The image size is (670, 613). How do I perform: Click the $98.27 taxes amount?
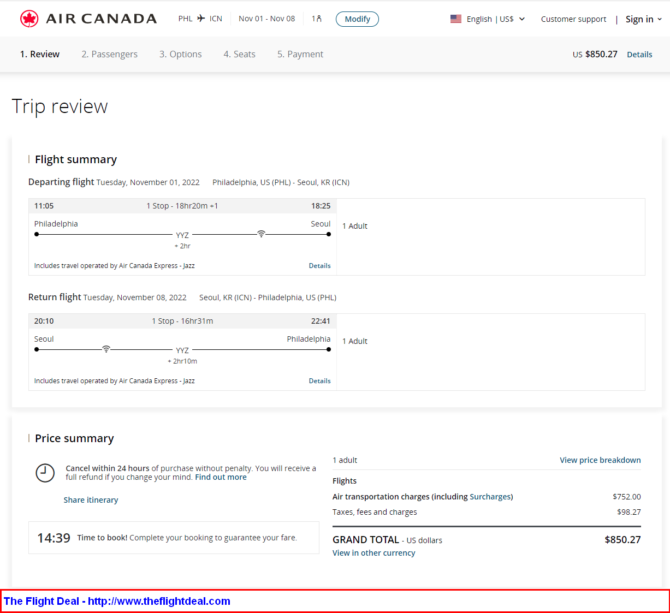tap(629, 512)
